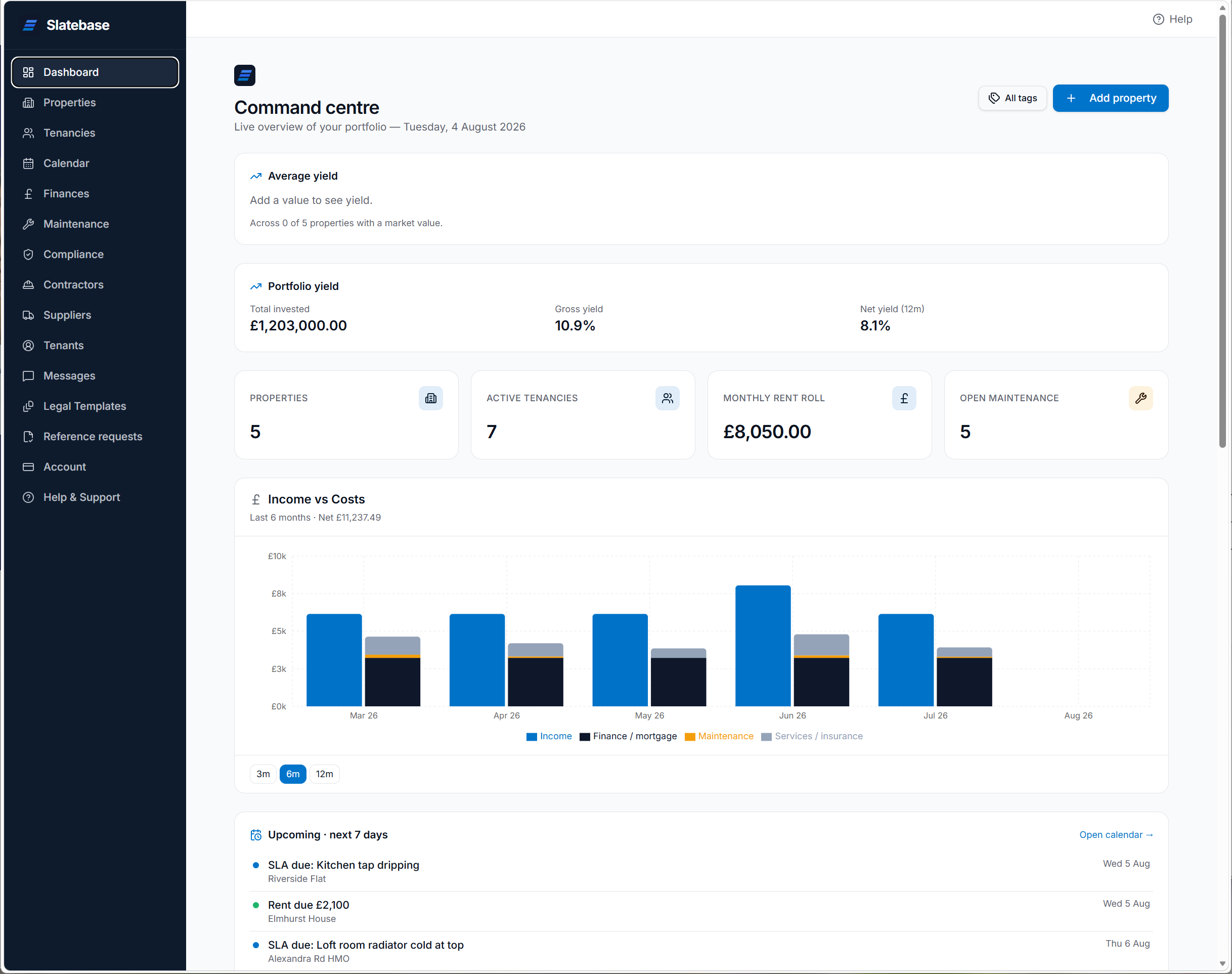Screen dimensions: 1232x974
Task: Click the Slatebase logo icon in sidebar
Action: [x=30, y=25]
